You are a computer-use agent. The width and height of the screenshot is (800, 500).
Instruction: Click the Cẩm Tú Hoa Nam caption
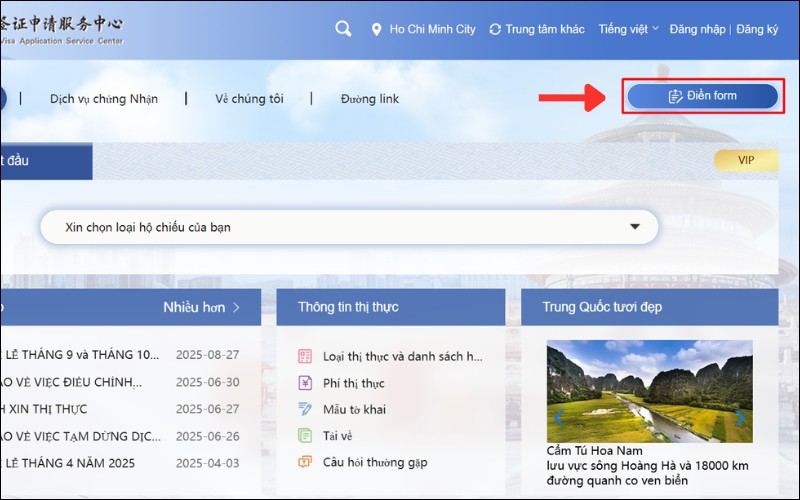pyautogui.click(x=594, y=451)
